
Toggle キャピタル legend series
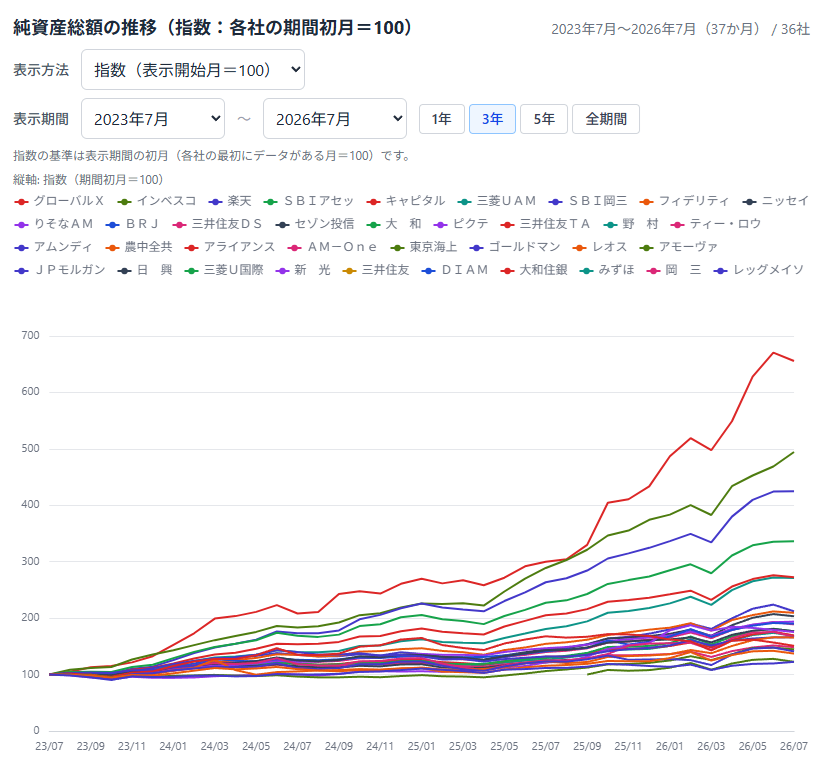click(406, 201)
